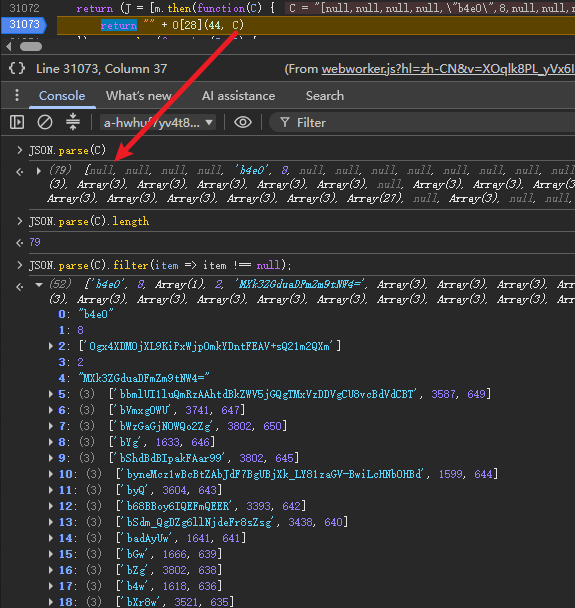This screenshot has height=608, width=575.
Task: Click the pretty print braces icon
Action: pos(17,69)
